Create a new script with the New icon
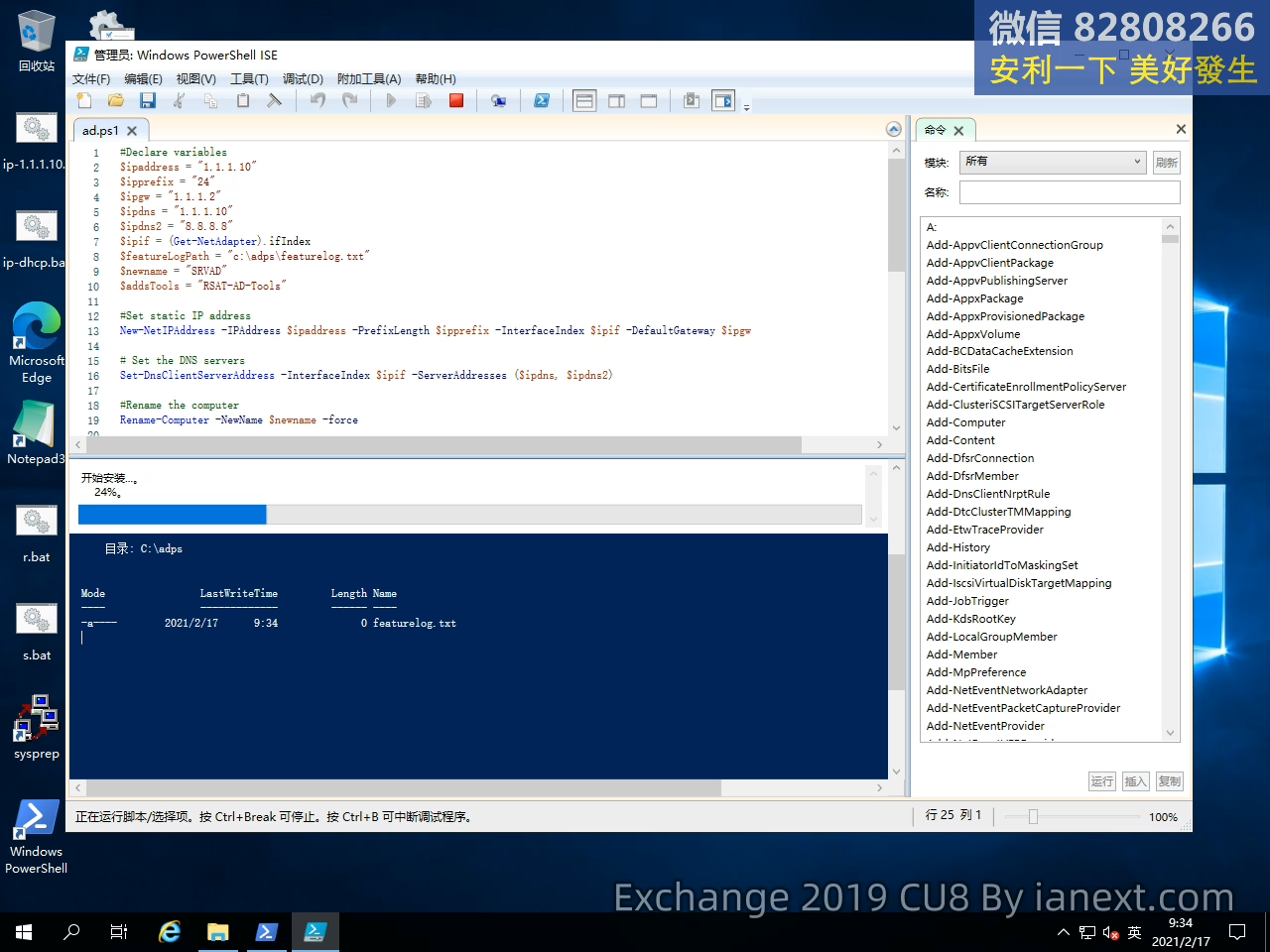Image resolution: width=1270 pixels, height=952 pixels. pyautogui.click(x=84, y=100)
